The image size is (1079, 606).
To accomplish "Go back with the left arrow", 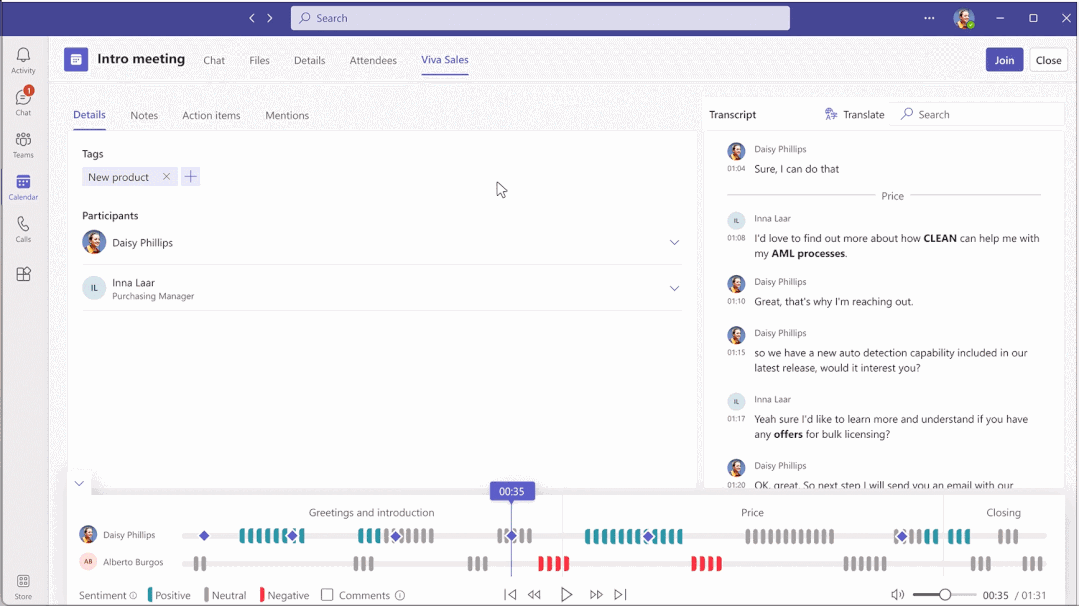I will click(252, 18).
